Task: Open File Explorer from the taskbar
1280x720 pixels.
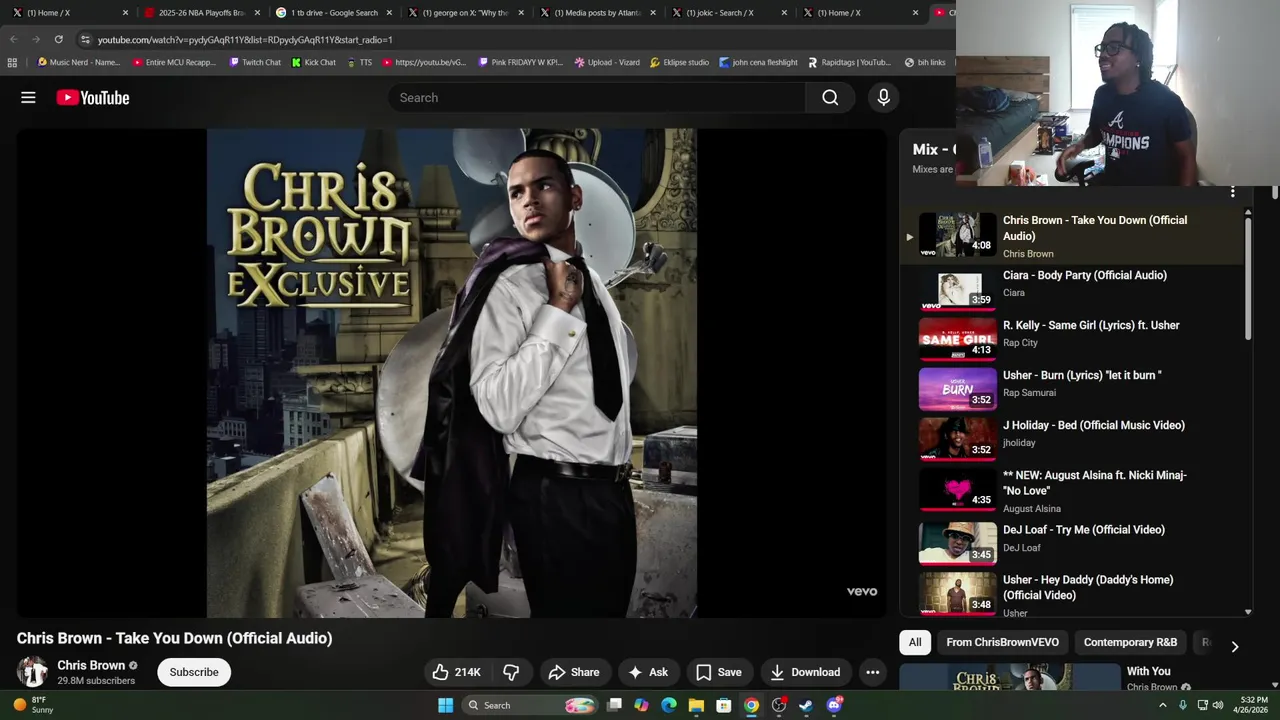Action: tap(696, 705)
